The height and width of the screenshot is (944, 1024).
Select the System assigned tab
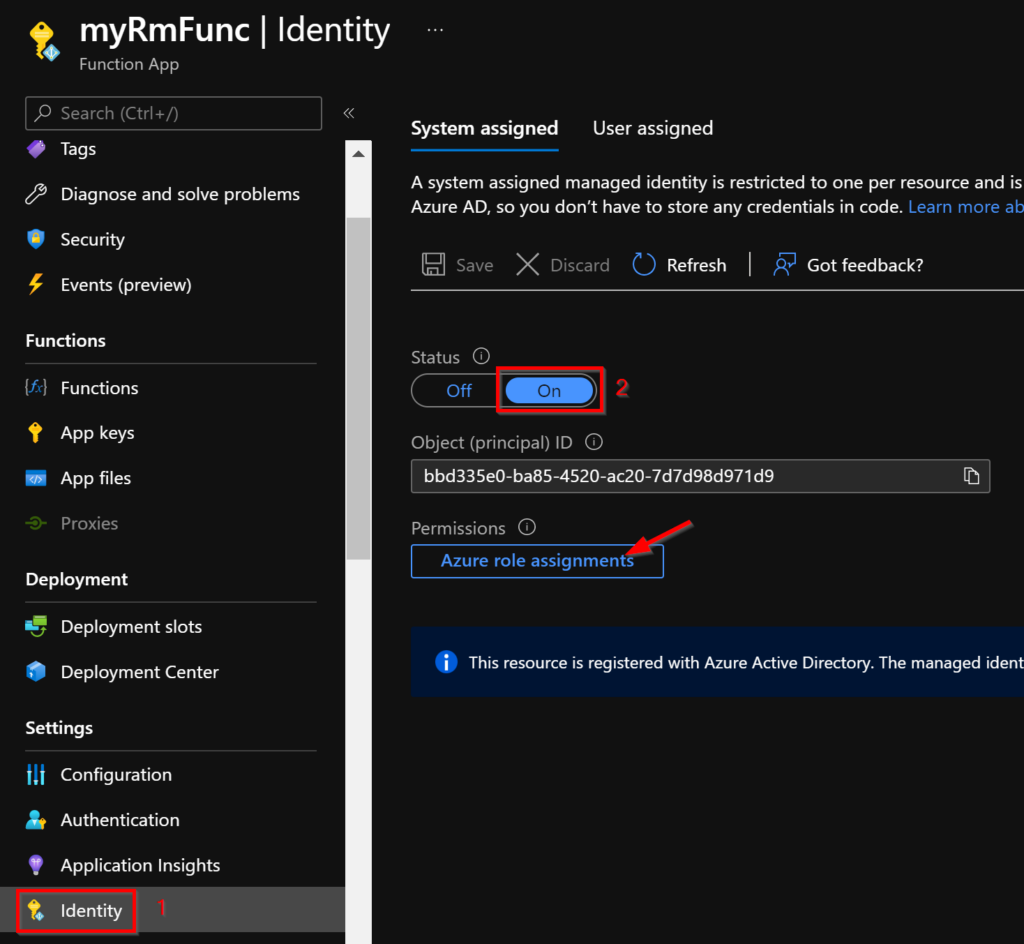point(484,128)
